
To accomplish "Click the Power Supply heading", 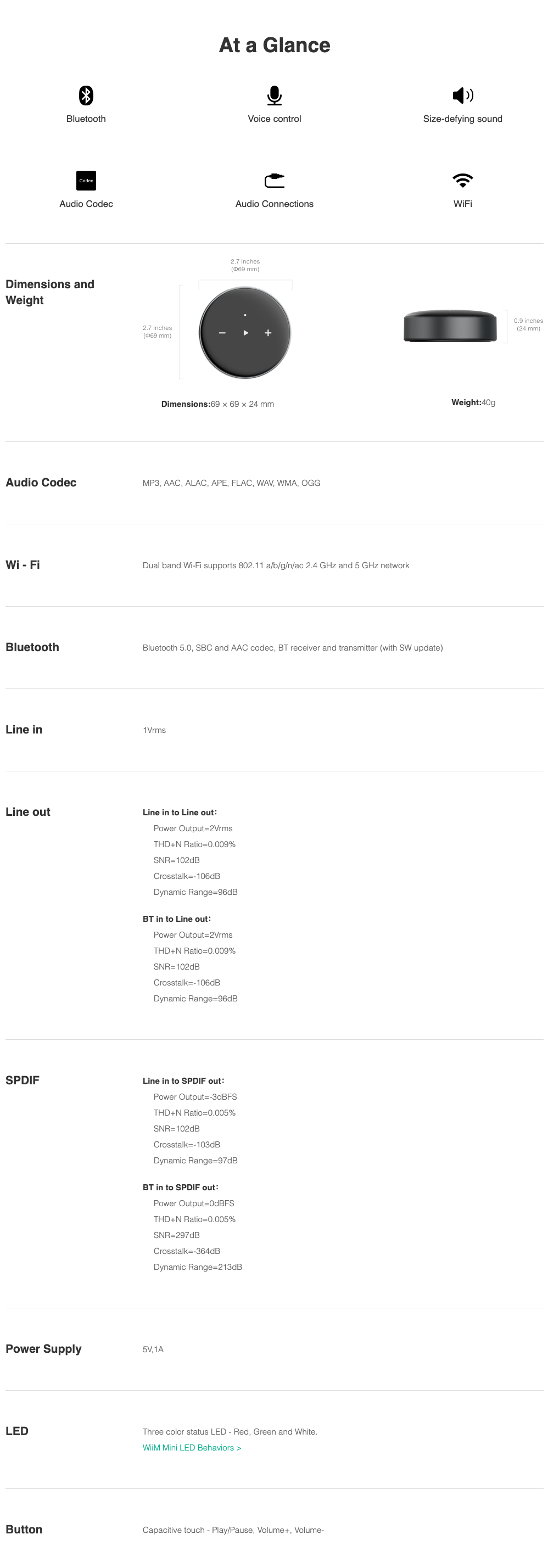I will pyautogui.click(x=43, y=1349).
